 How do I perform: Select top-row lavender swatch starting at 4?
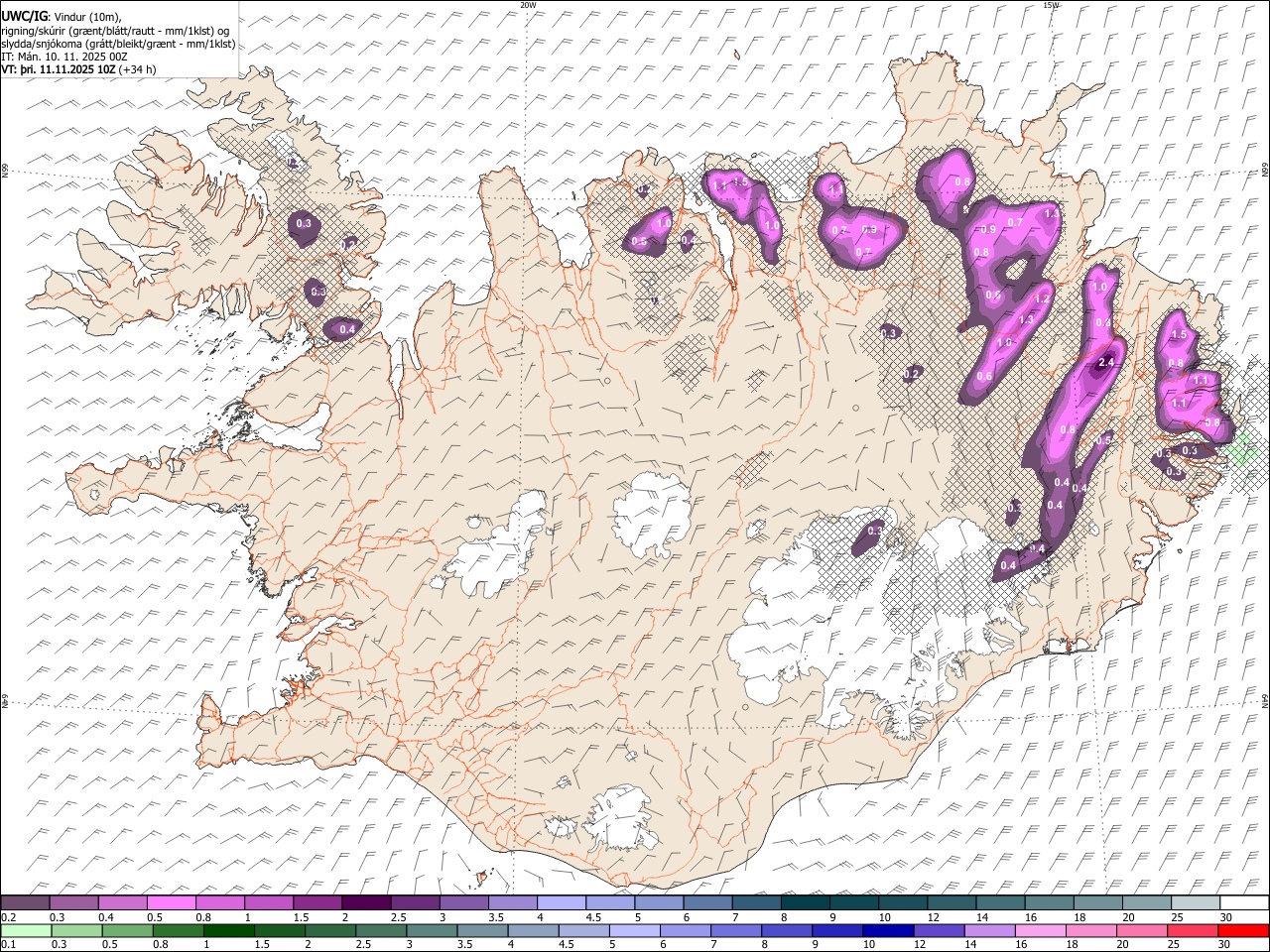click(562, 902)
